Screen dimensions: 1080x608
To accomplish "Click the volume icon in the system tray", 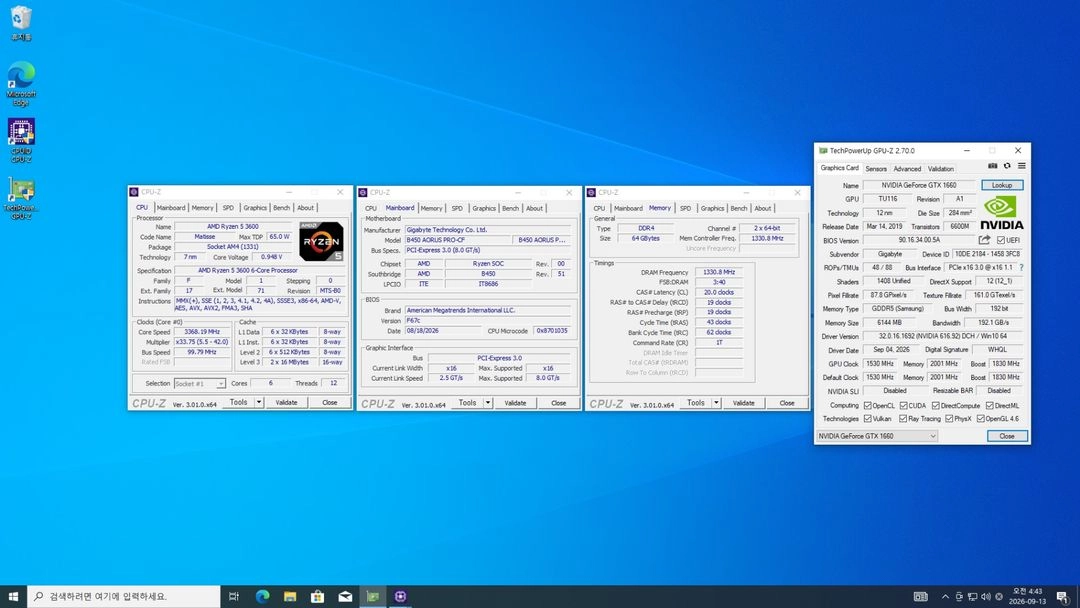I will click(986, 596).
